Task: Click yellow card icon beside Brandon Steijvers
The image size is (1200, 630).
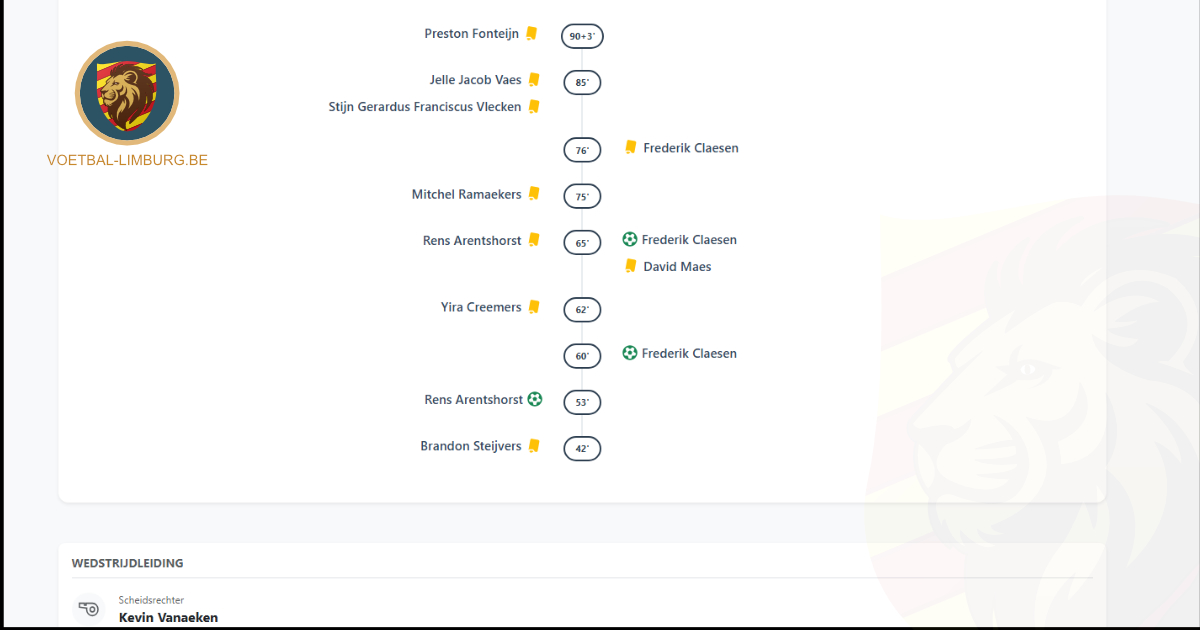Action: (535, 446)
